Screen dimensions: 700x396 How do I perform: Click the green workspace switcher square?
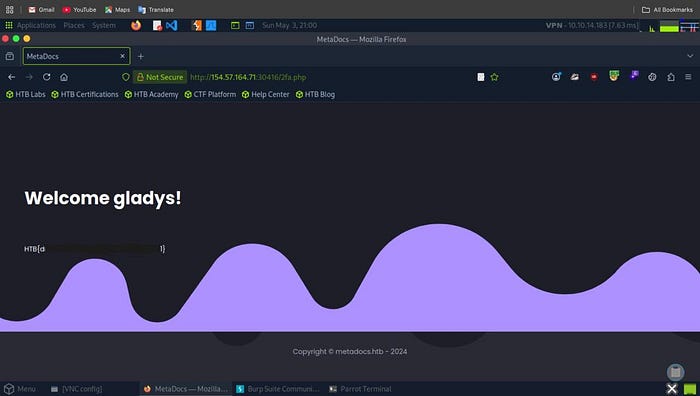pos(690,389)
